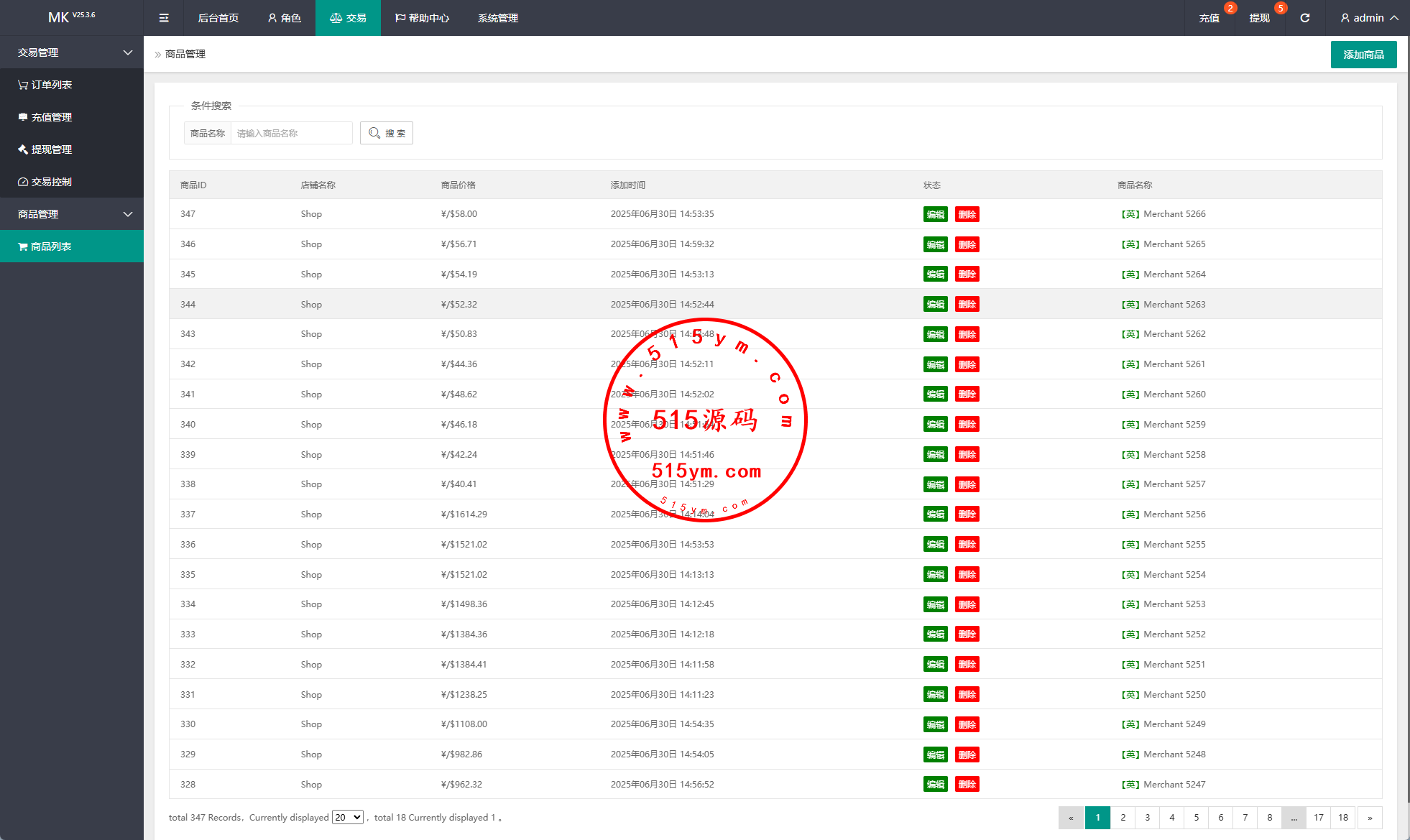Click 充值 with notification badge 2

1209,18
